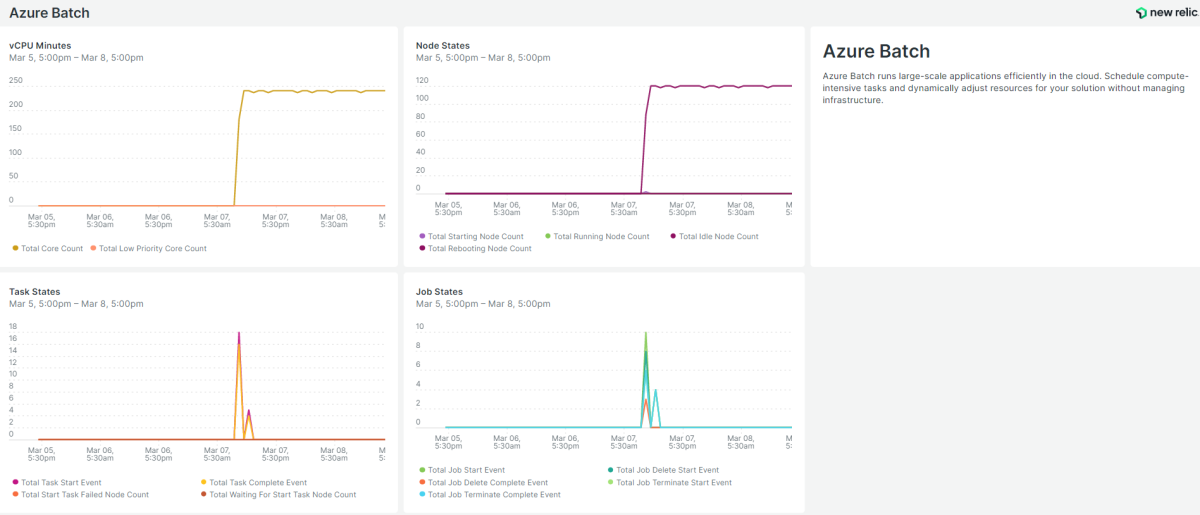
Task: Click the Task States chart title
Action: [x=35, y=292]
